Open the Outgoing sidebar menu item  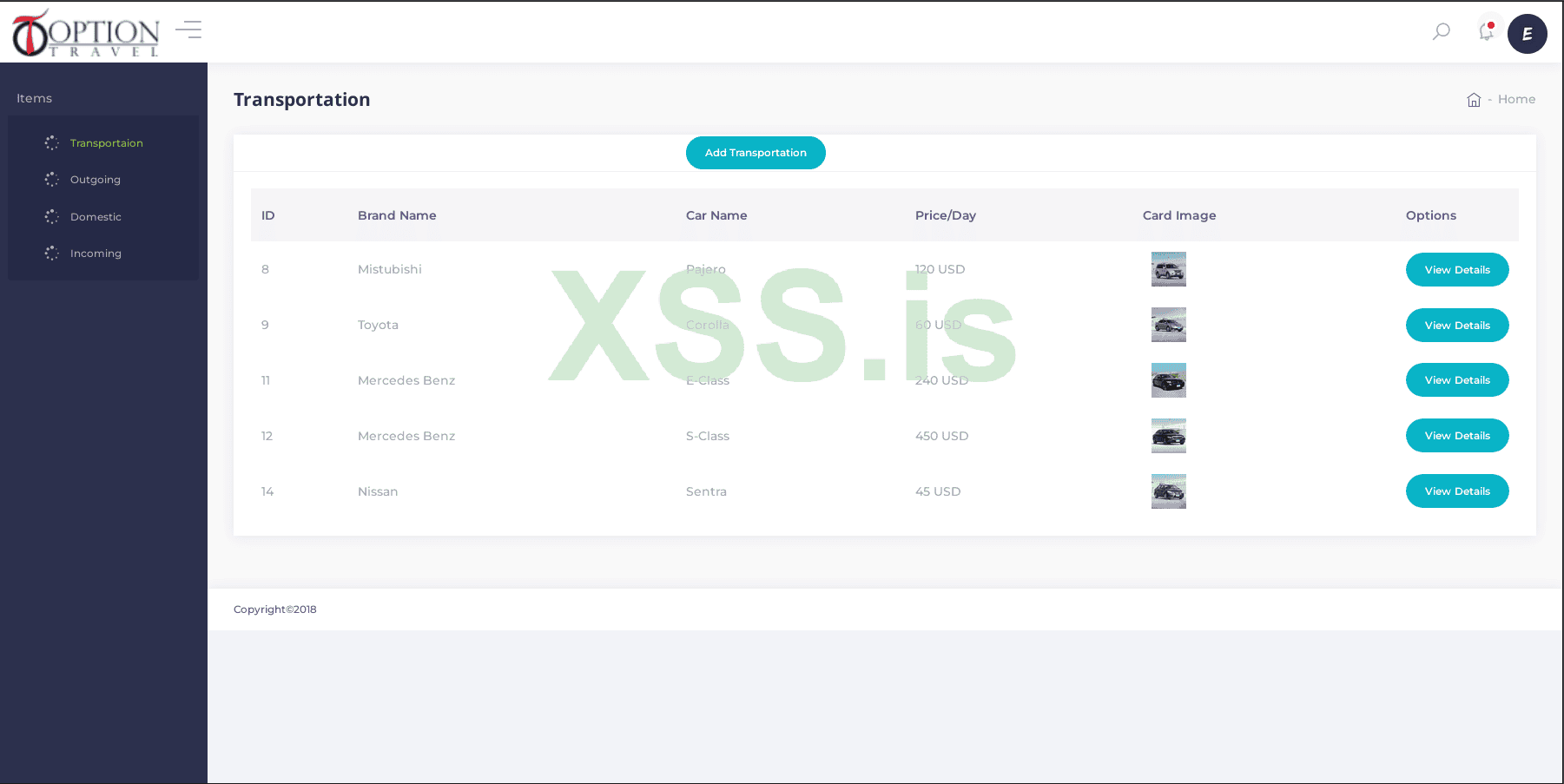(x=96, y=180)
